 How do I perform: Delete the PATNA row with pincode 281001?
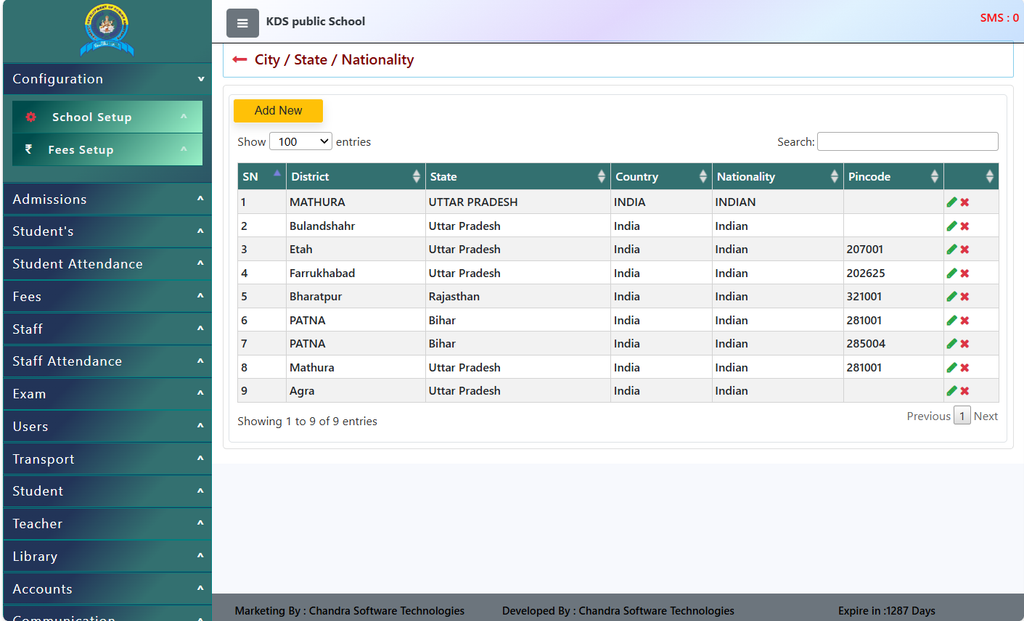pos(965,320)
